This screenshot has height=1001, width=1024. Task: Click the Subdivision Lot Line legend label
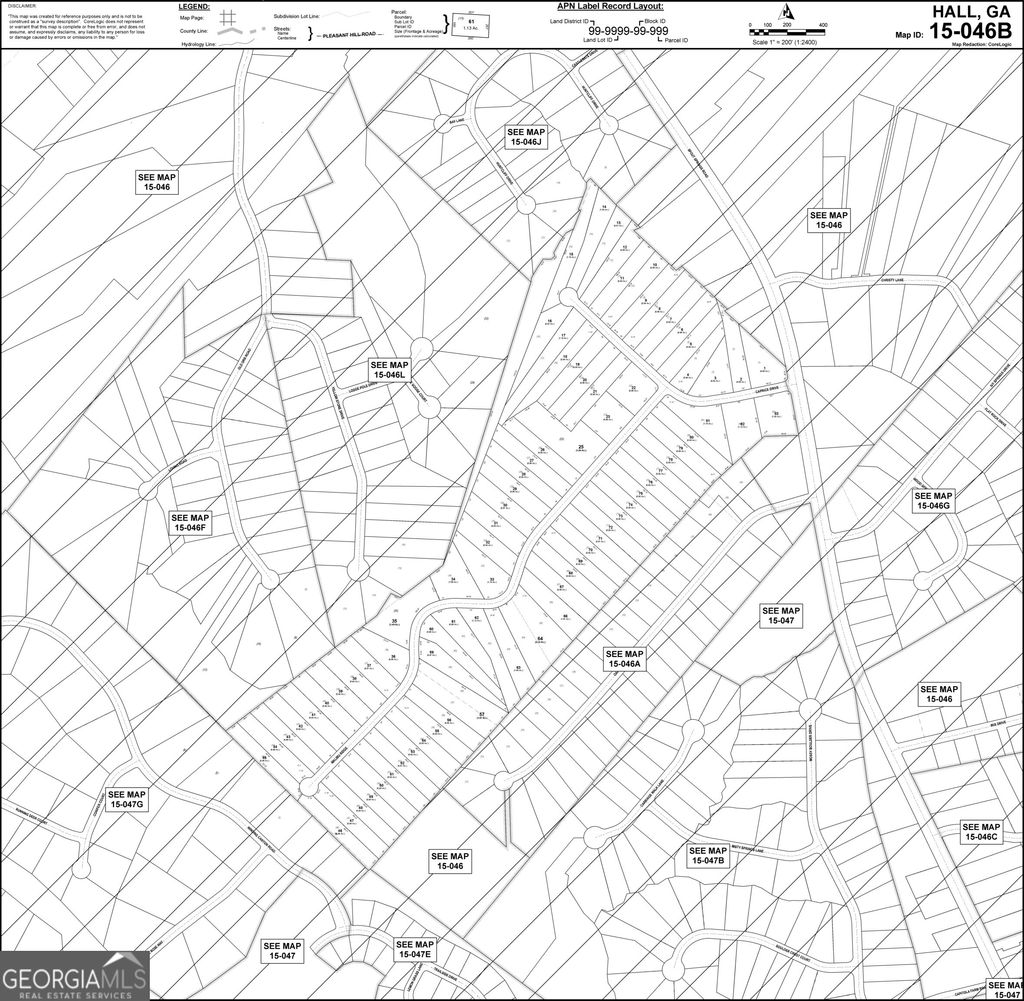point(296,16)
